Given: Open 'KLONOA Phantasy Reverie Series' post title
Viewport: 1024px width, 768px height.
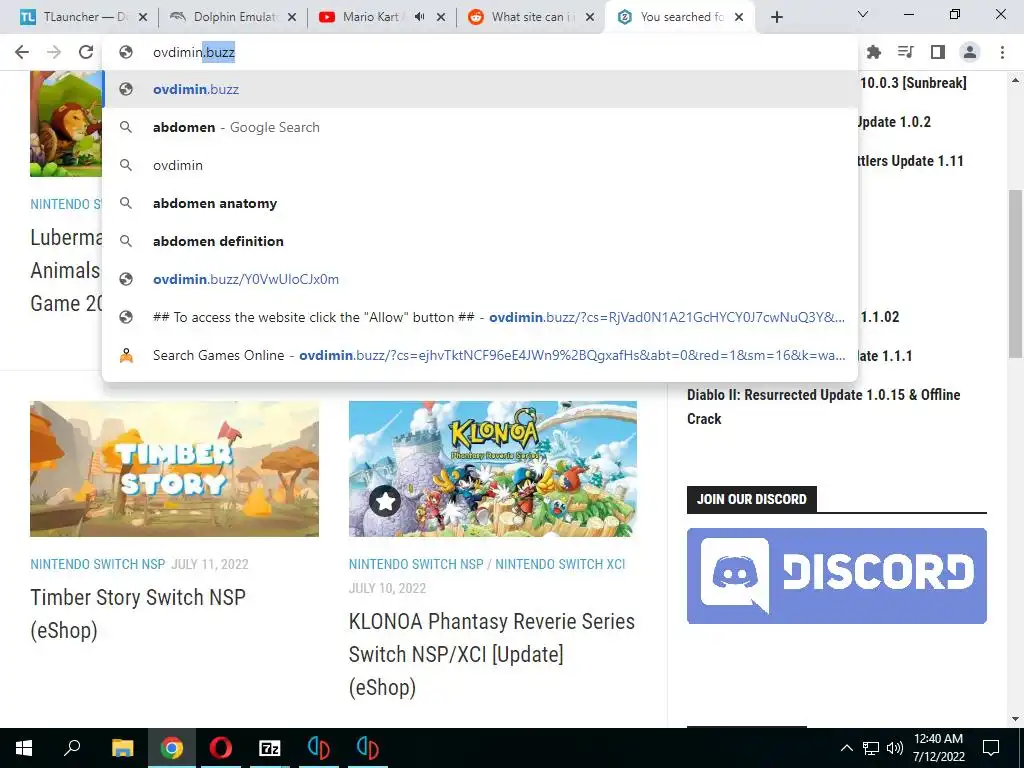Looking at the screenshot, I should [492, 654].
